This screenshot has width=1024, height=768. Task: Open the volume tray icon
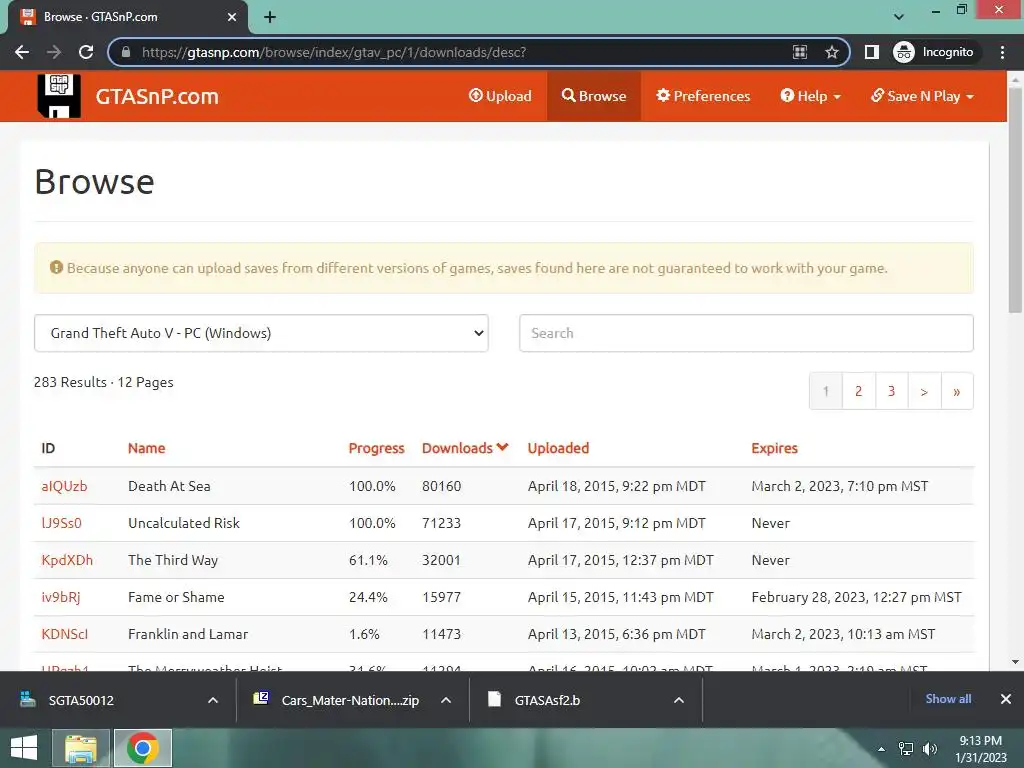point(930,749)
